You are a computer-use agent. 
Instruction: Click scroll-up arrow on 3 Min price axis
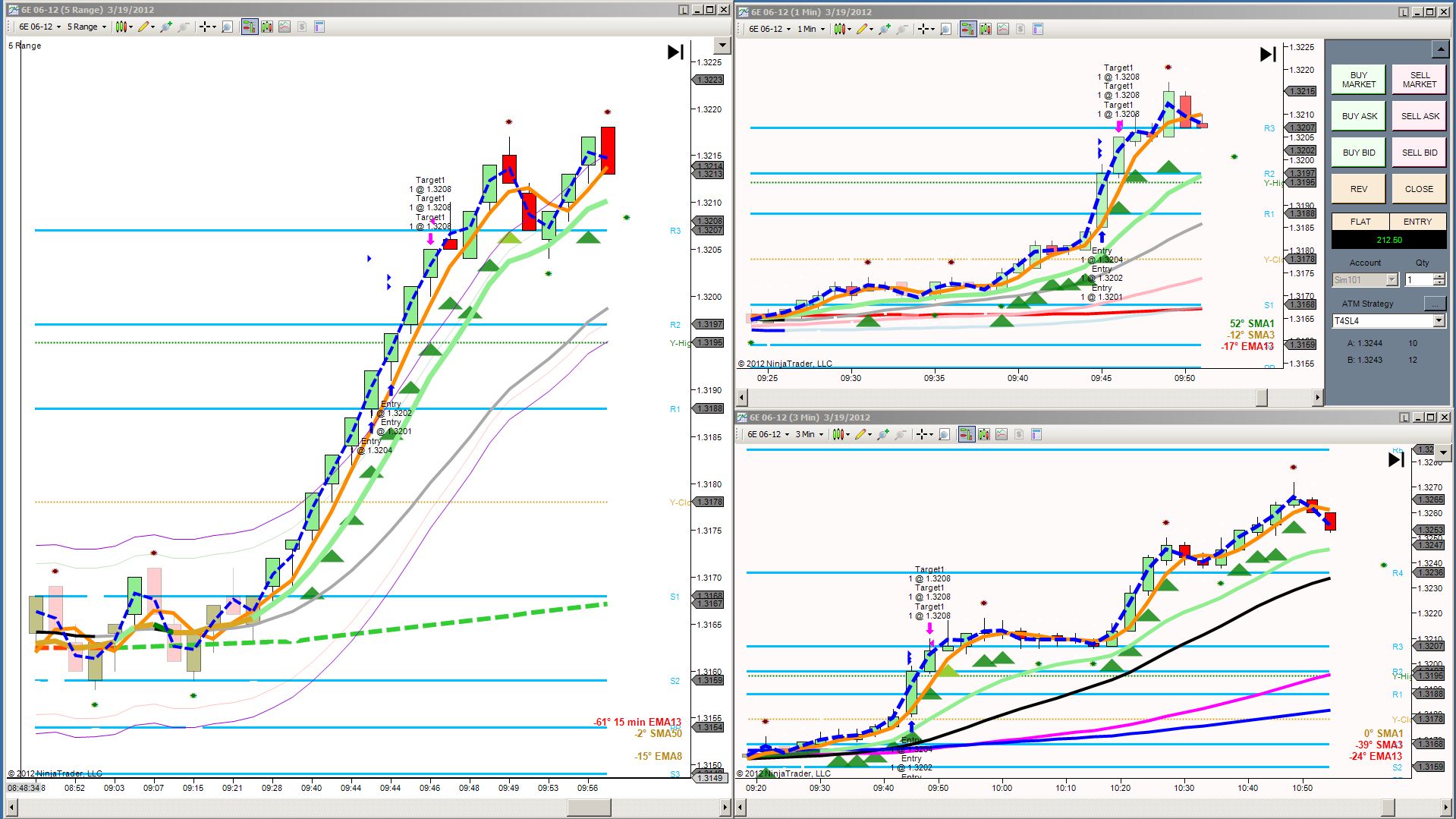point(1442,453)
